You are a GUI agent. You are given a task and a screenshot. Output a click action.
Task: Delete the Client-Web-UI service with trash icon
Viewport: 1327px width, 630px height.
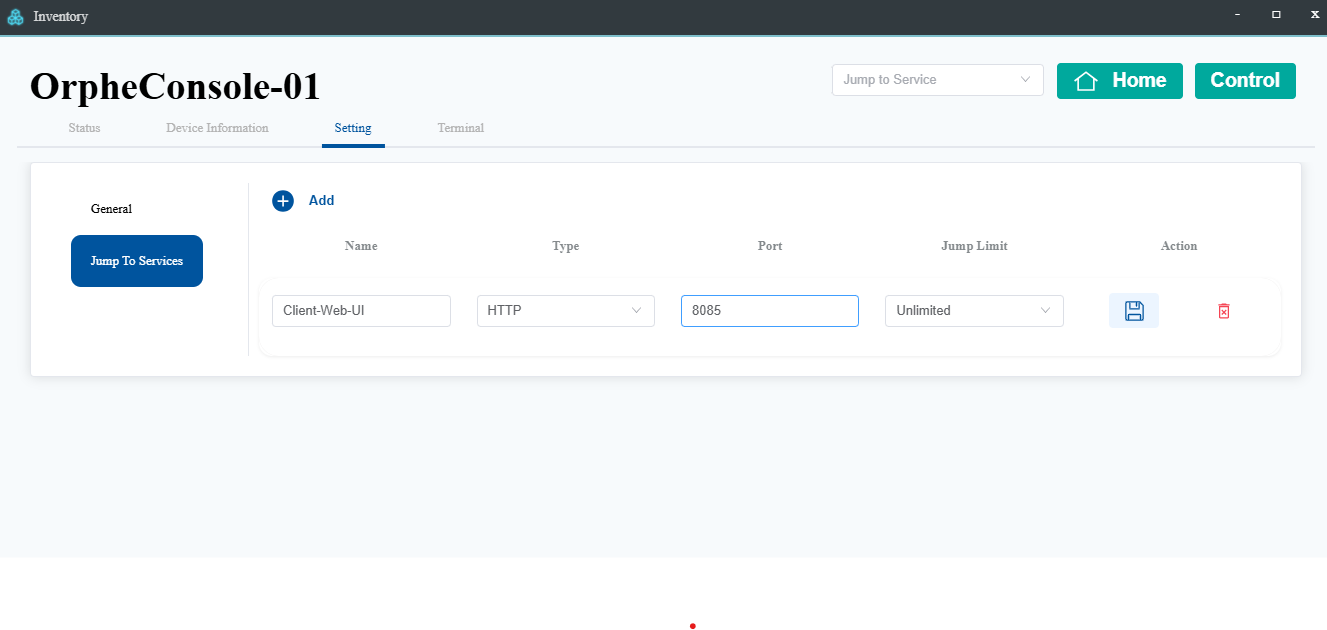pyautogui.click(x=1223, y=311)
